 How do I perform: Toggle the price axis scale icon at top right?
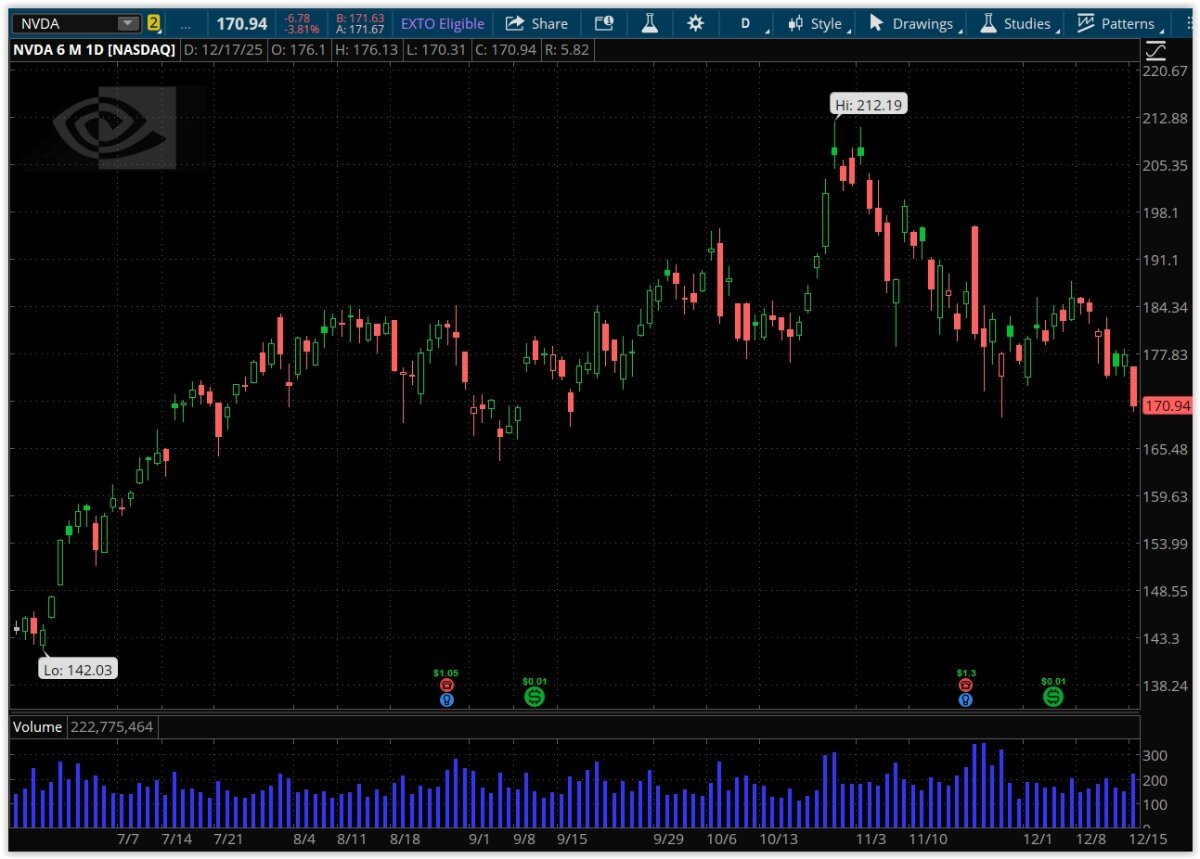click(x=1155, y=49)
